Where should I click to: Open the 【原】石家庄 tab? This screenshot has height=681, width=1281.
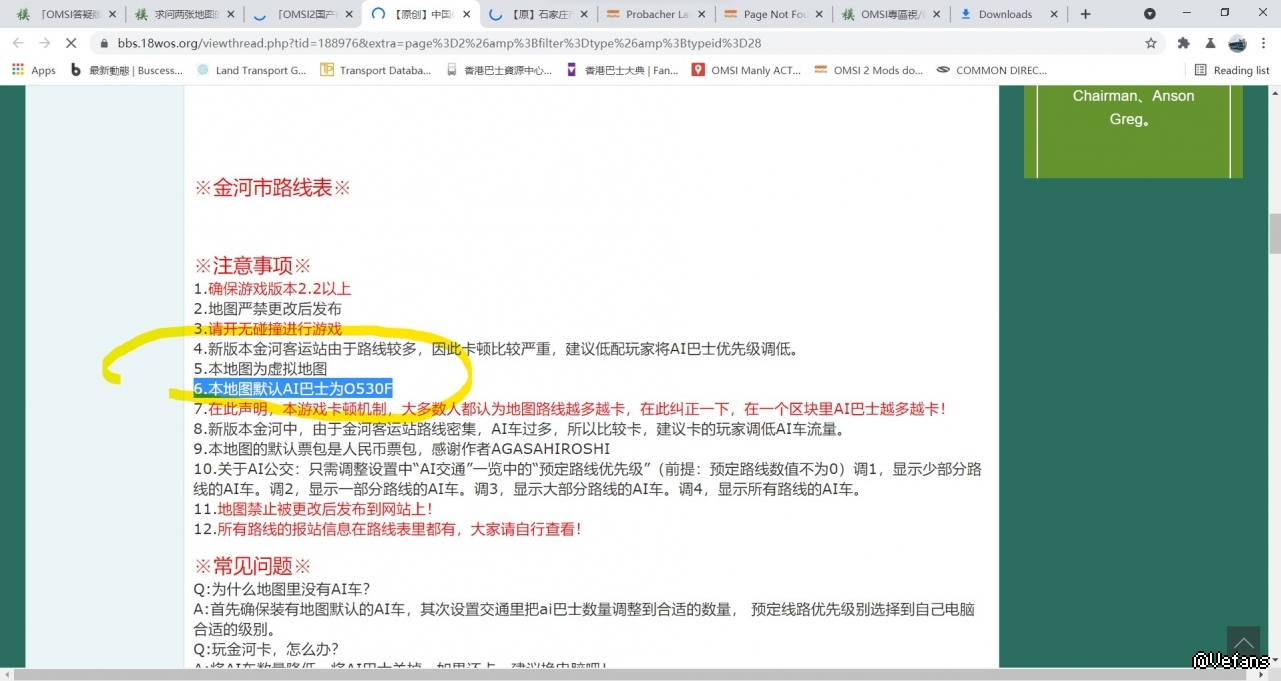537,14
